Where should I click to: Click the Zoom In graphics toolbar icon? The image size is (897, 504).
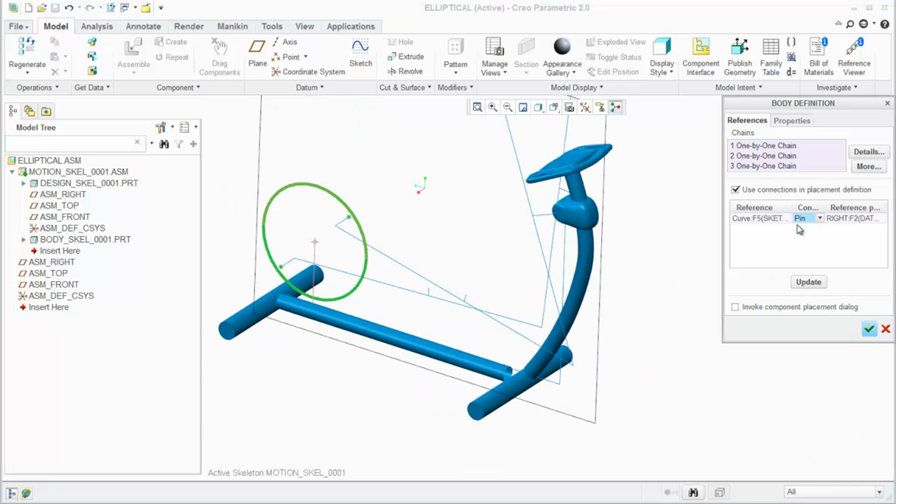[493, 107]
